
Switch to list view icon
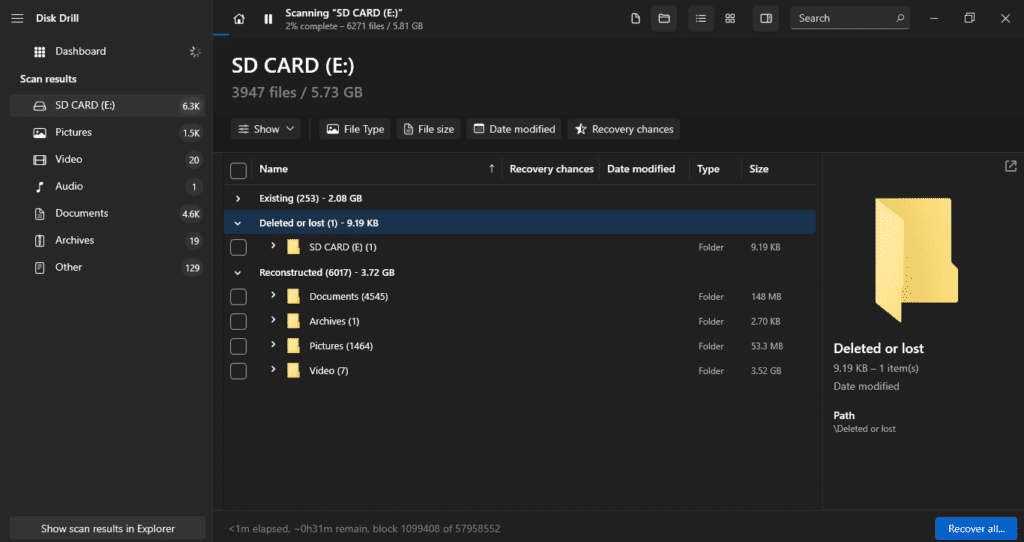click(701, 18)
